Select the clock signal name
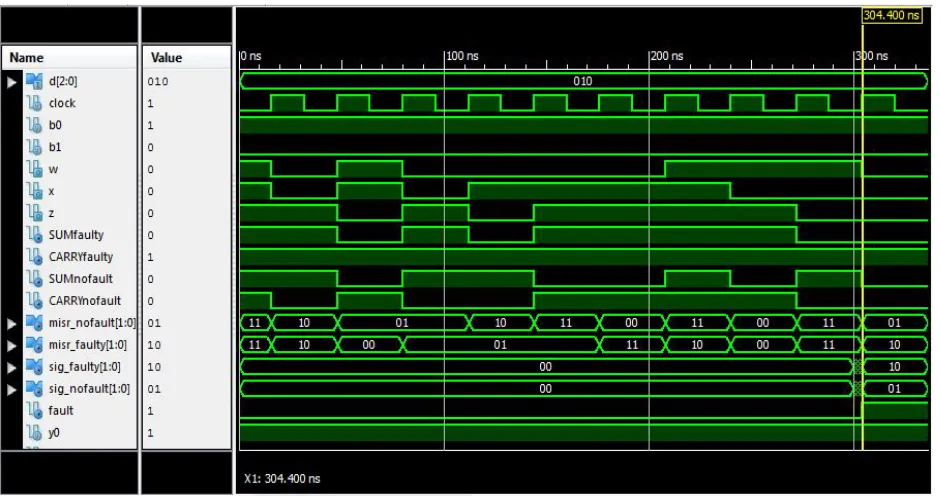 coord(62,103)
